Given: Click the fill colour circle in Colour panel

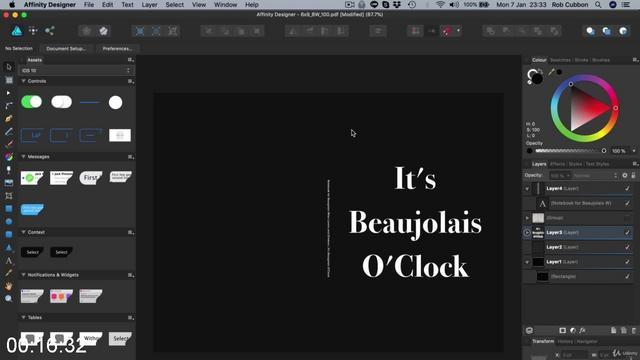Looking at the screenshot, I should [538, 79].
